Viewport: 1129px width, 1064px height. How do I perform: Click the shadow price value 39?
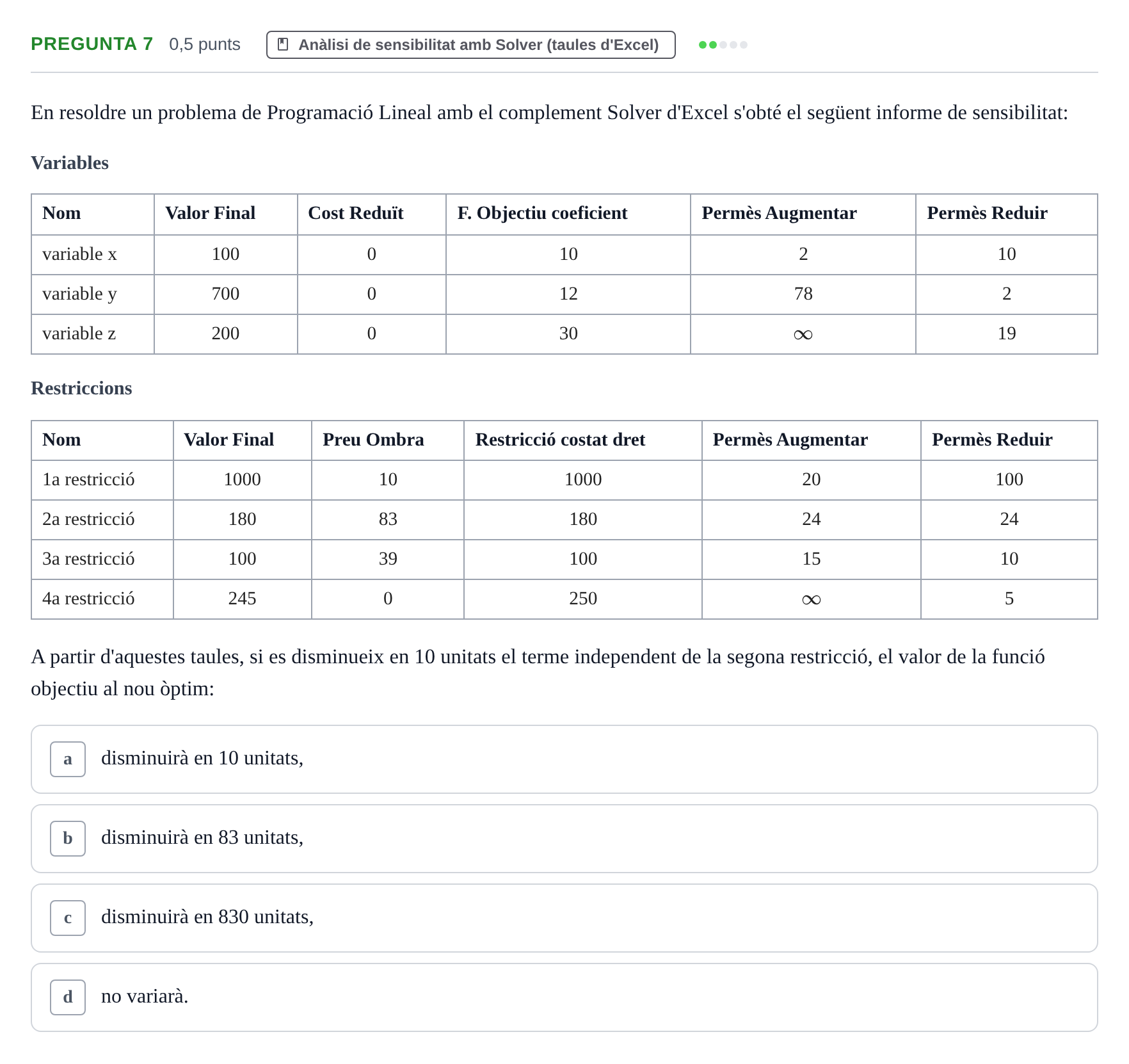[388, 559]
